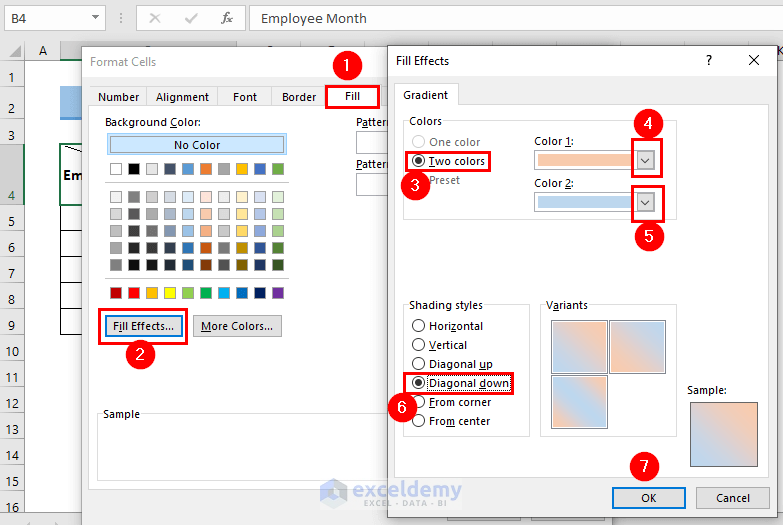Select the One color radio option

tap(445, 142)
